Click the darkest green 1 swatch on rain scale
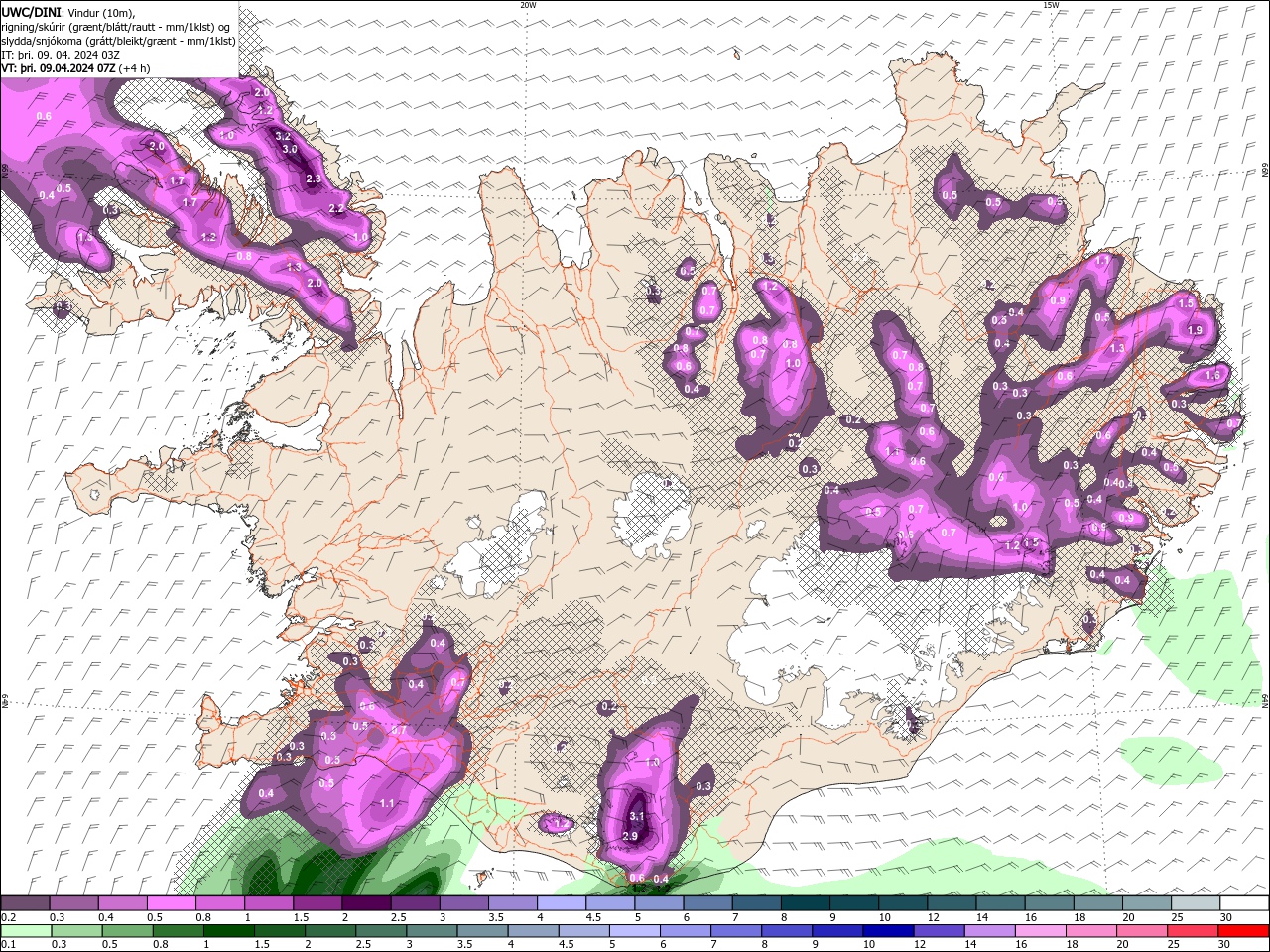 229,931
